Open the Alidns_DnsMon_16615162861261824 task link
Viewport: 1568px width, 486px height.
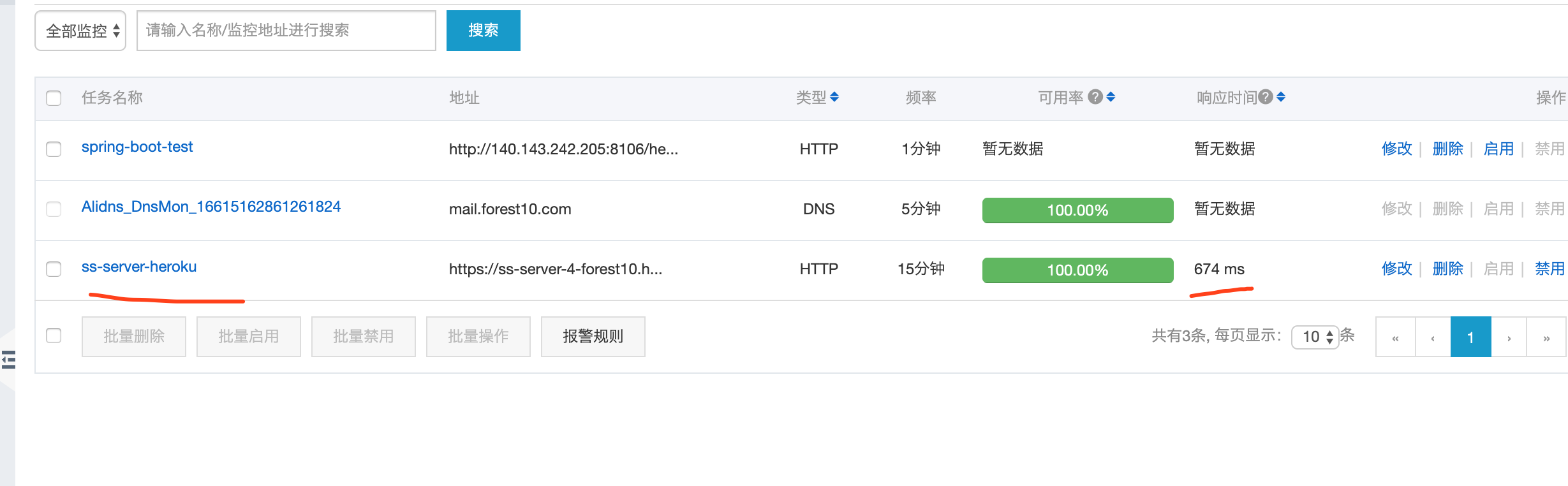pyautogui.click(x=211, y=207)
